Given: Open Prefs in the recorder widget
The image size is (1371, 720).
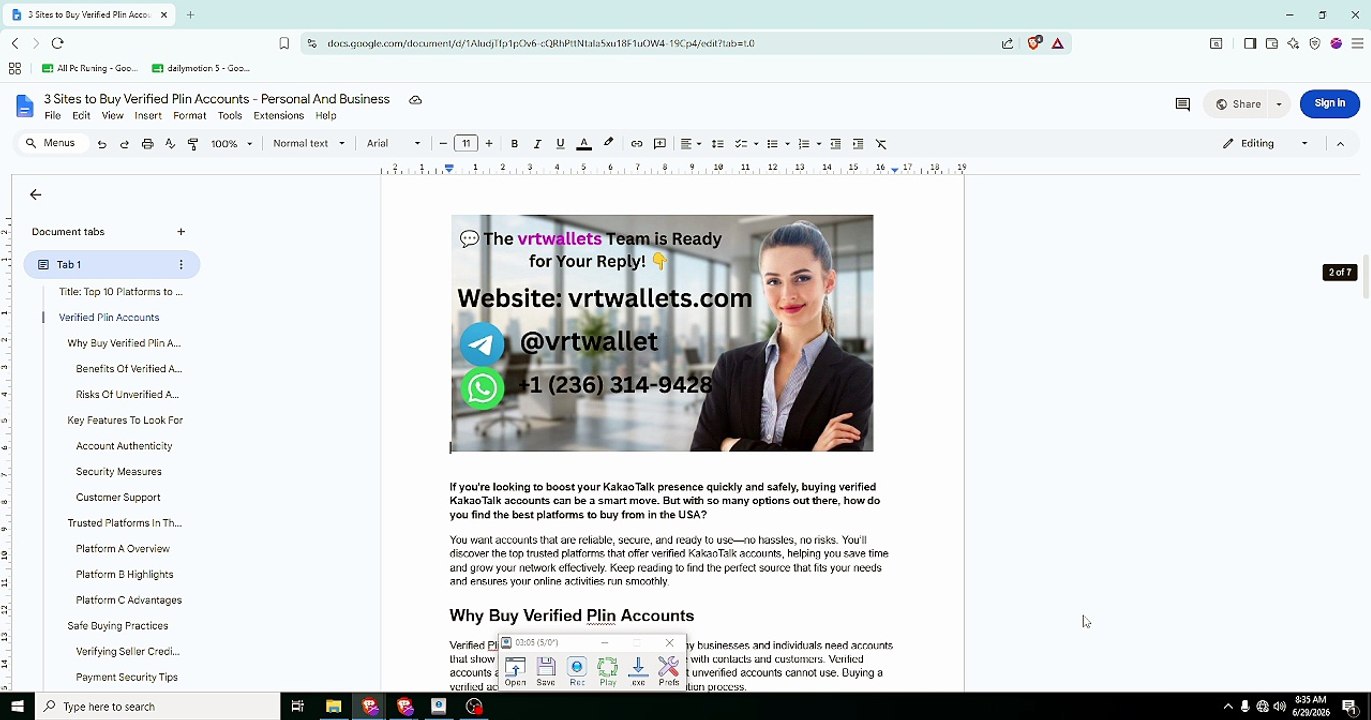Looking at the screenshot, I should click(669, 671).
